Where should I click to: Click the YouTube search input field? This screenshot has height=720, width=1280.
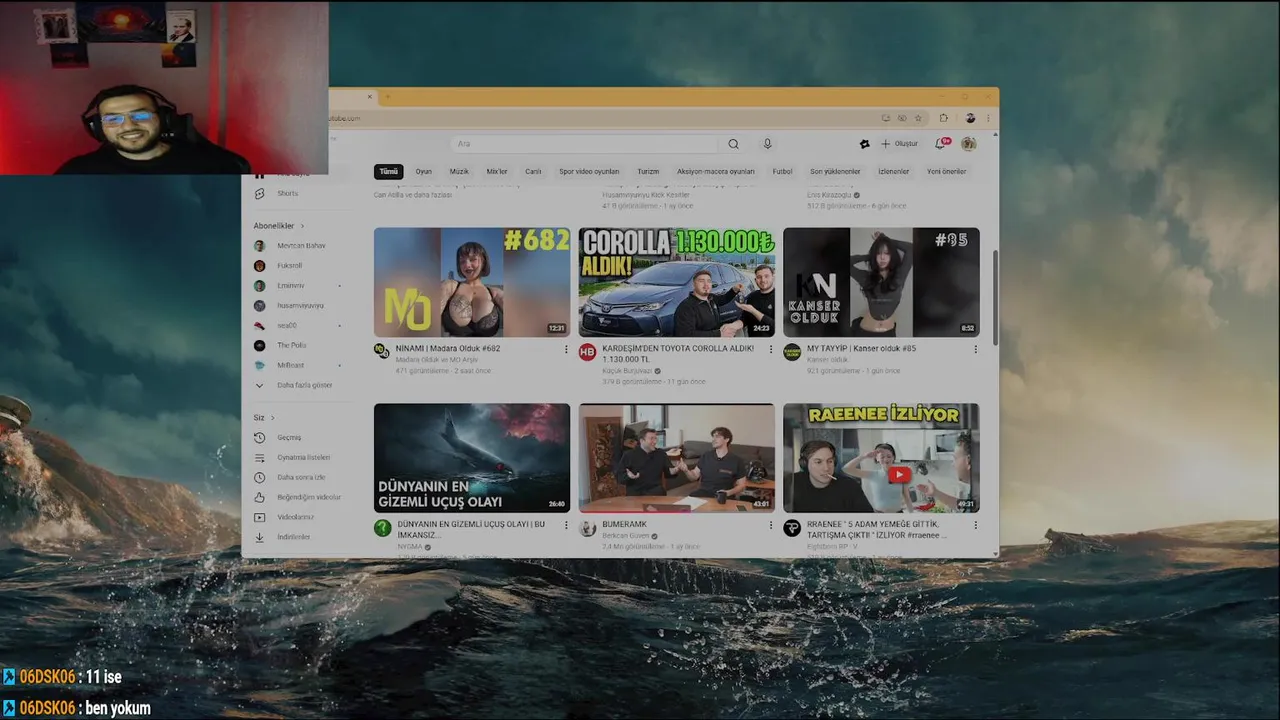[584, 144]
